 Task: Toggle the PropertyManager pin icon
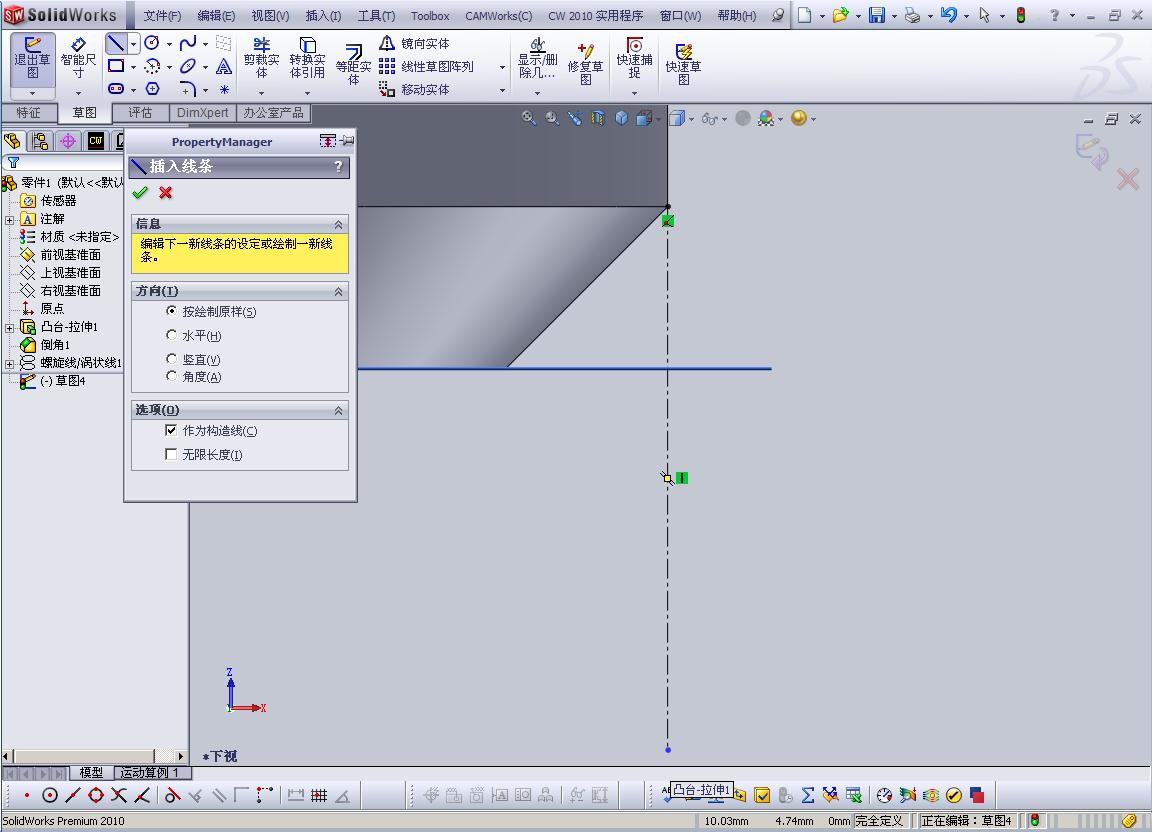[348, 140]
